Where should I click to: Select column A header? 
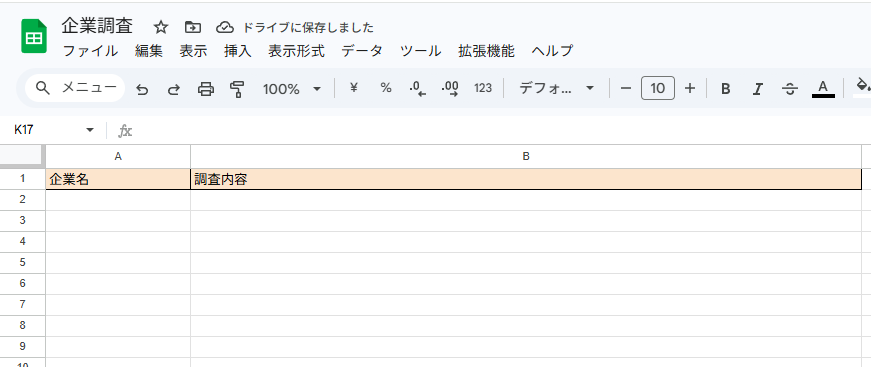118,157
